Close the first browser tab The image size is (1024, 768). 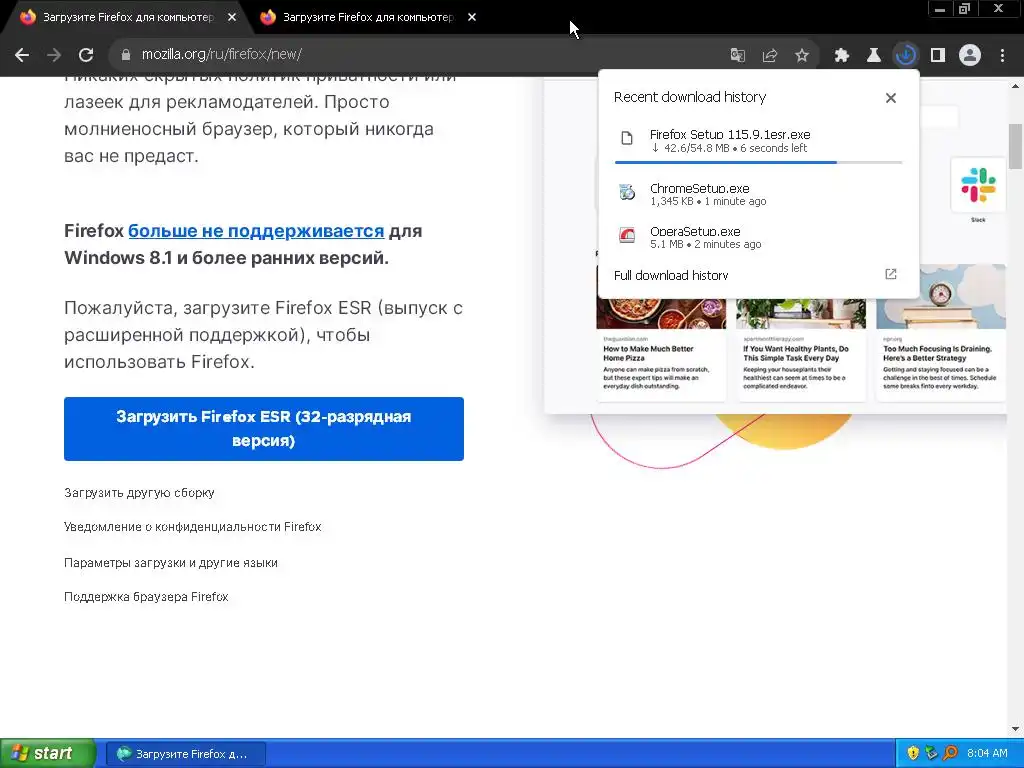232,18
